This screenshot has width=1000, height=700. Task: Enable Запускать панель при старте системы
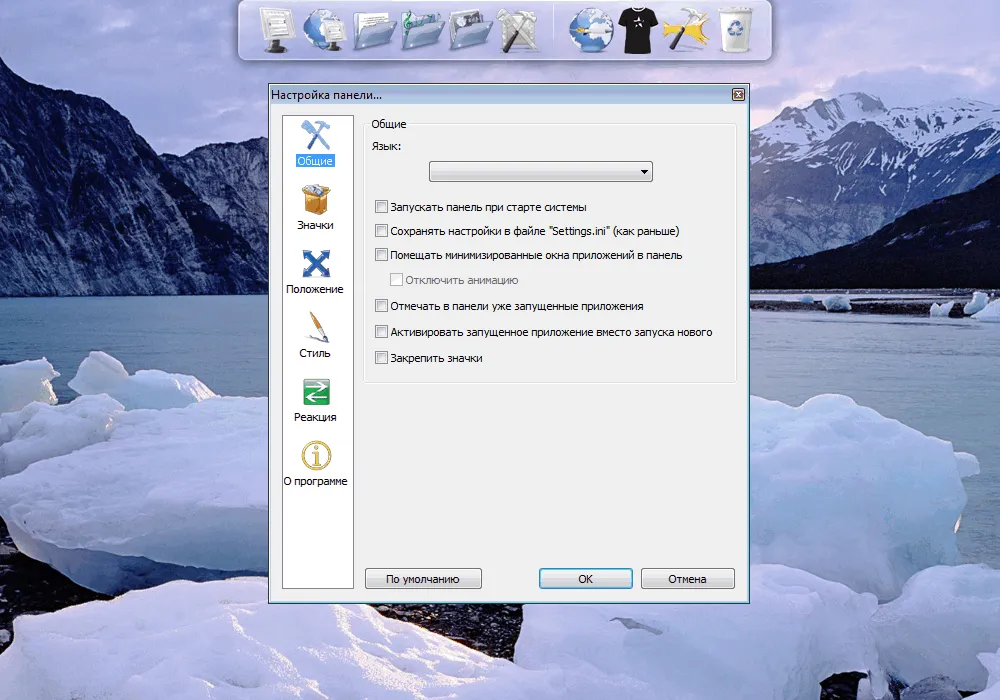pyautogui.click(x=381, y=207)
